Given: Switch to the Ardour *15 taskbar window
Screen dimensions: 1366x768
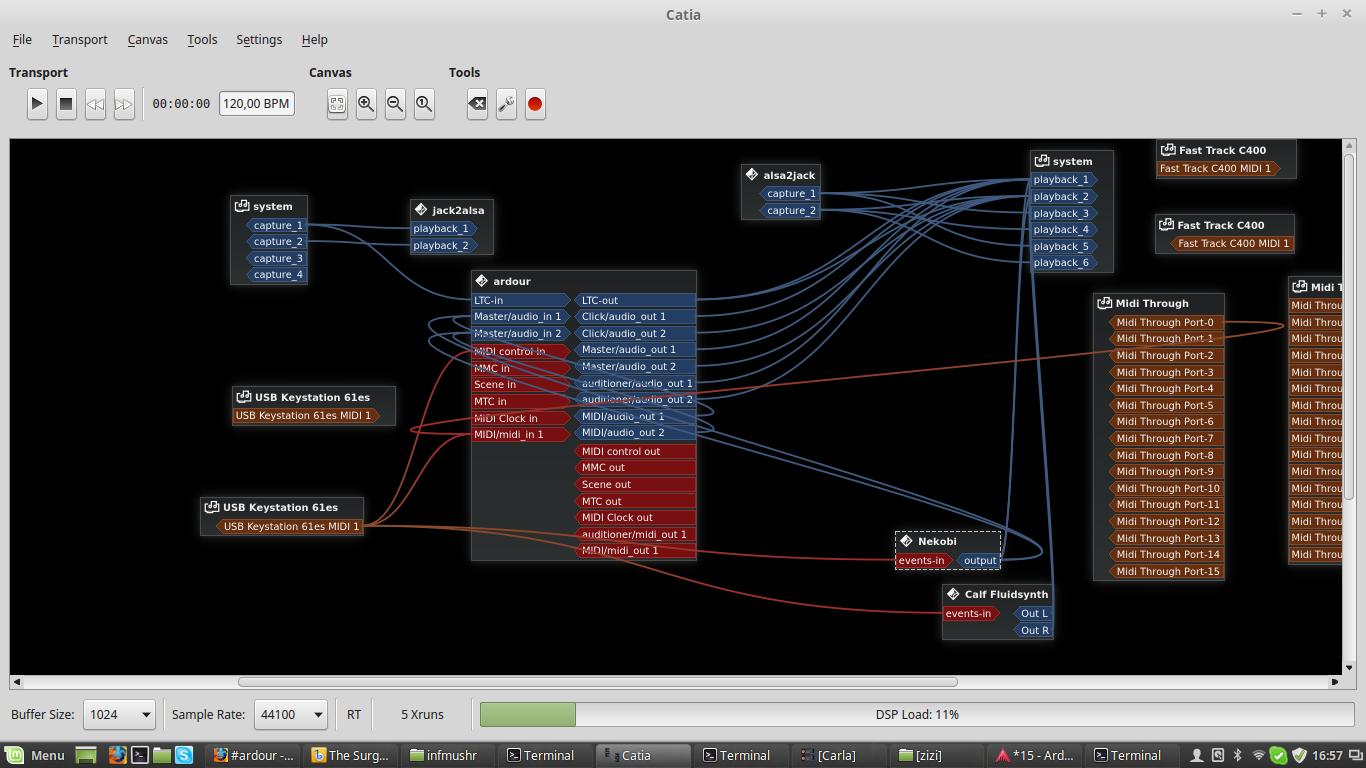Looking at the screenshot, I should (1036, 755).
